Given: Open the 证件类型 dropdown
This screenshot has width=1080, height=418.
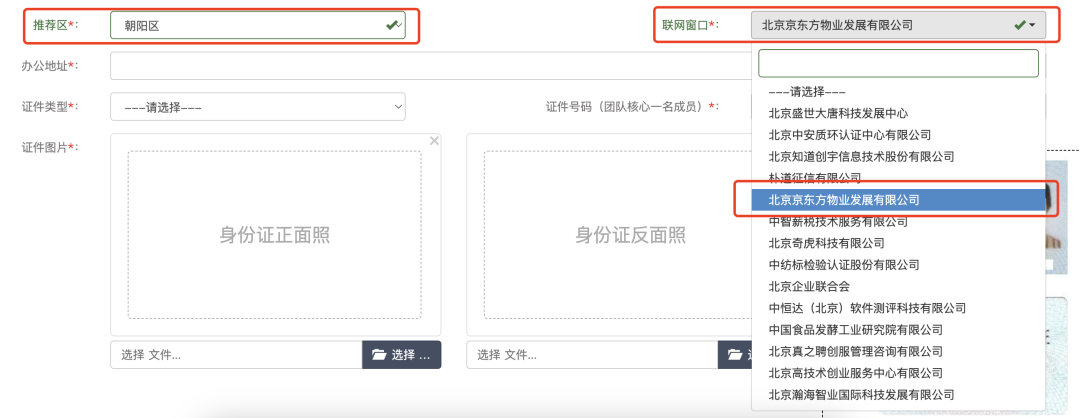Looking at the screenshot, I should [258, 107].
